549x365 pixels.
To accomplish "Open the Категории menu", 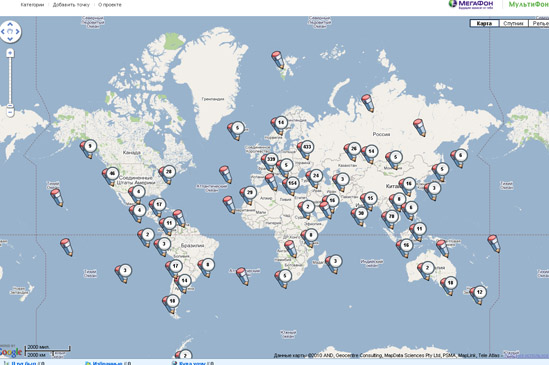I will pyautogui.click(x=32, y=5).
